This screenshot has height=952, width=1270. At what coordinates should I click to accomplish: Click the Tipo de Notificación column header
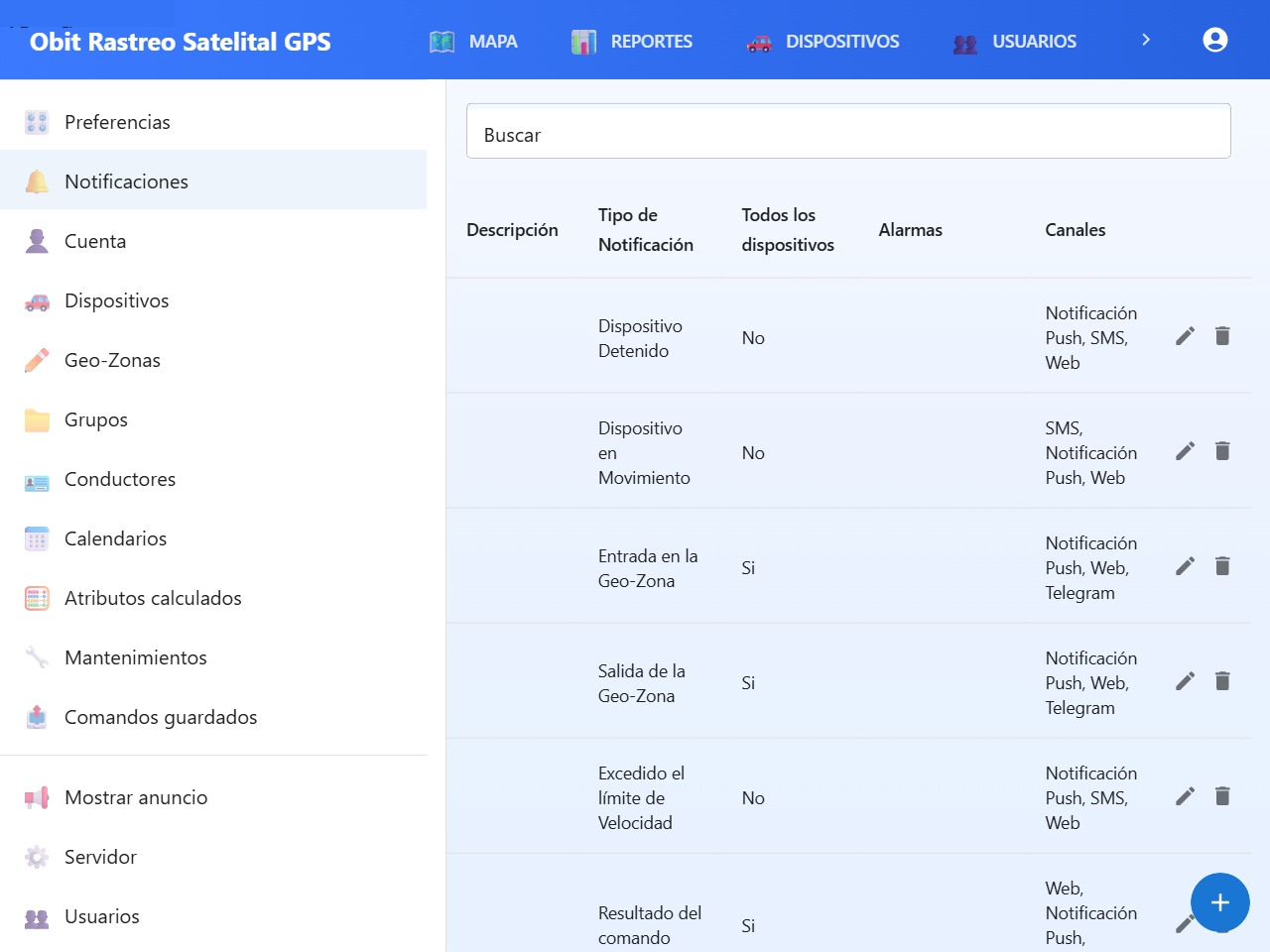pos(646,230)
